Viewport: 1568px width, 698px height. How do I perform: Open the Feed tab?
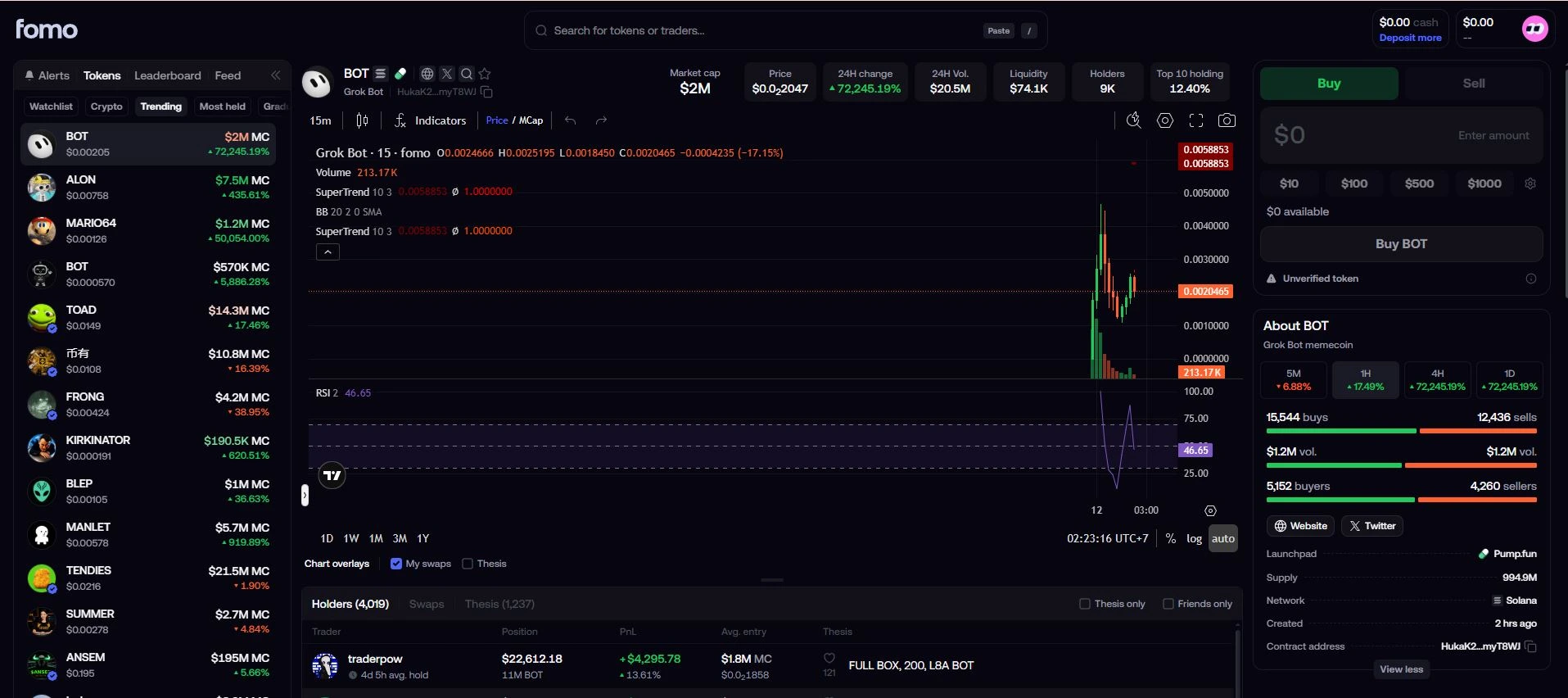(228, 75)
